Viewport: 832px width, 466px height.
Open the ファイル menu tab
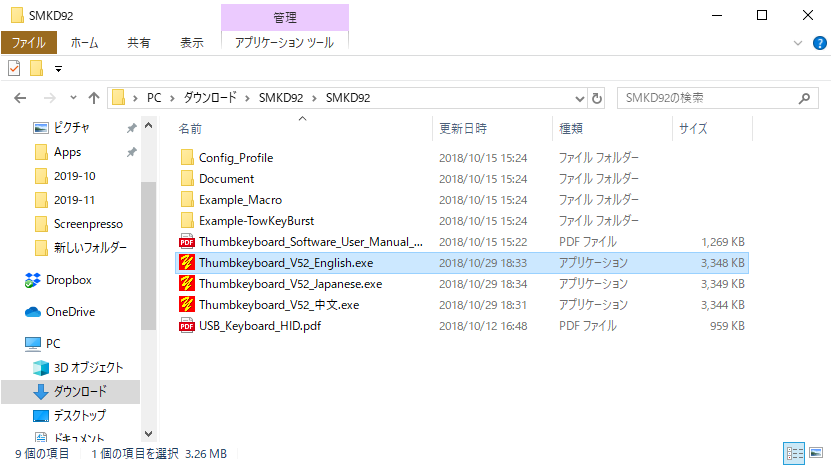tap(29, 42)
